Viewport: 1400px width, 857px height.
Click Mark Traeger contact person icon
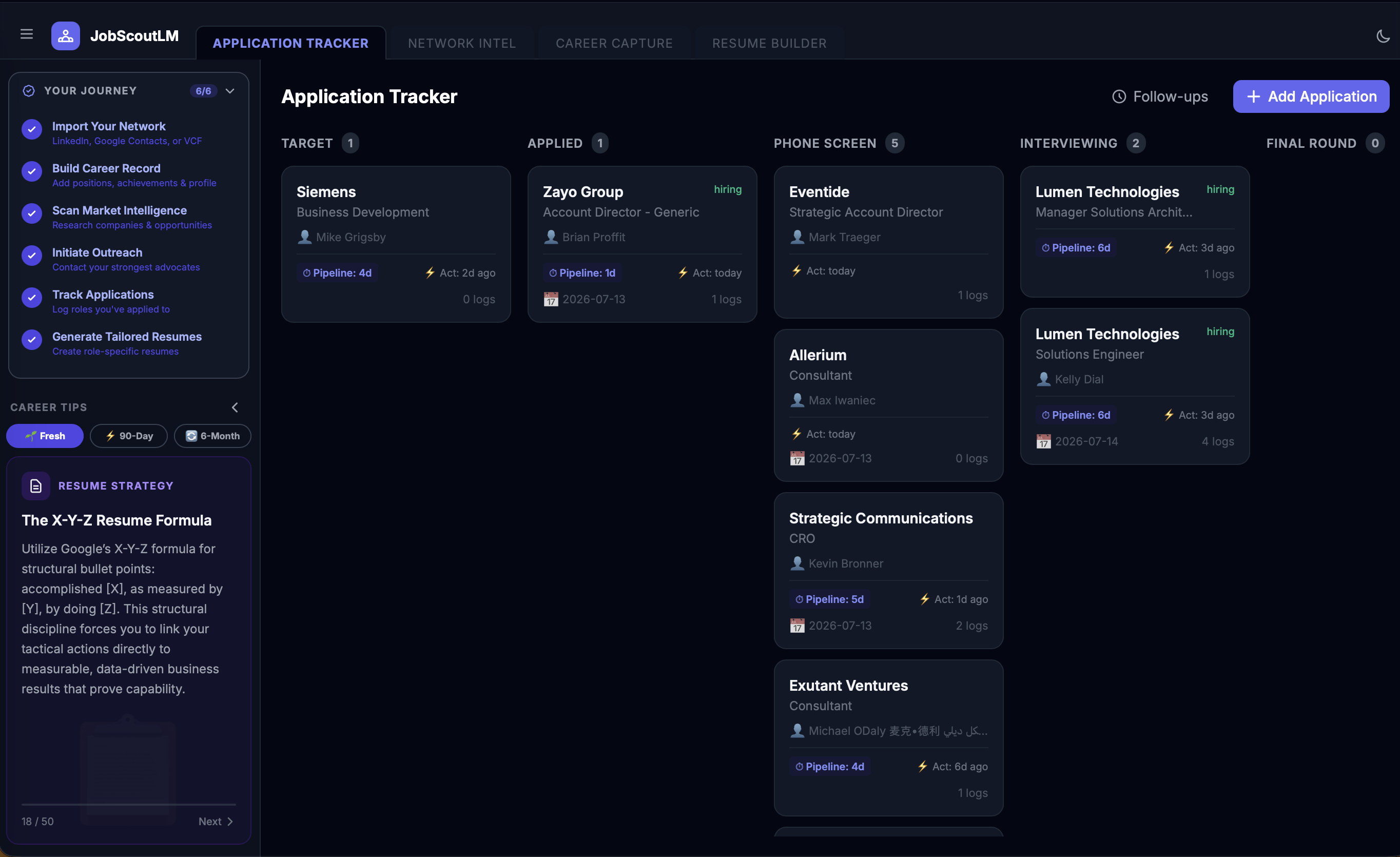coord(797,237)
